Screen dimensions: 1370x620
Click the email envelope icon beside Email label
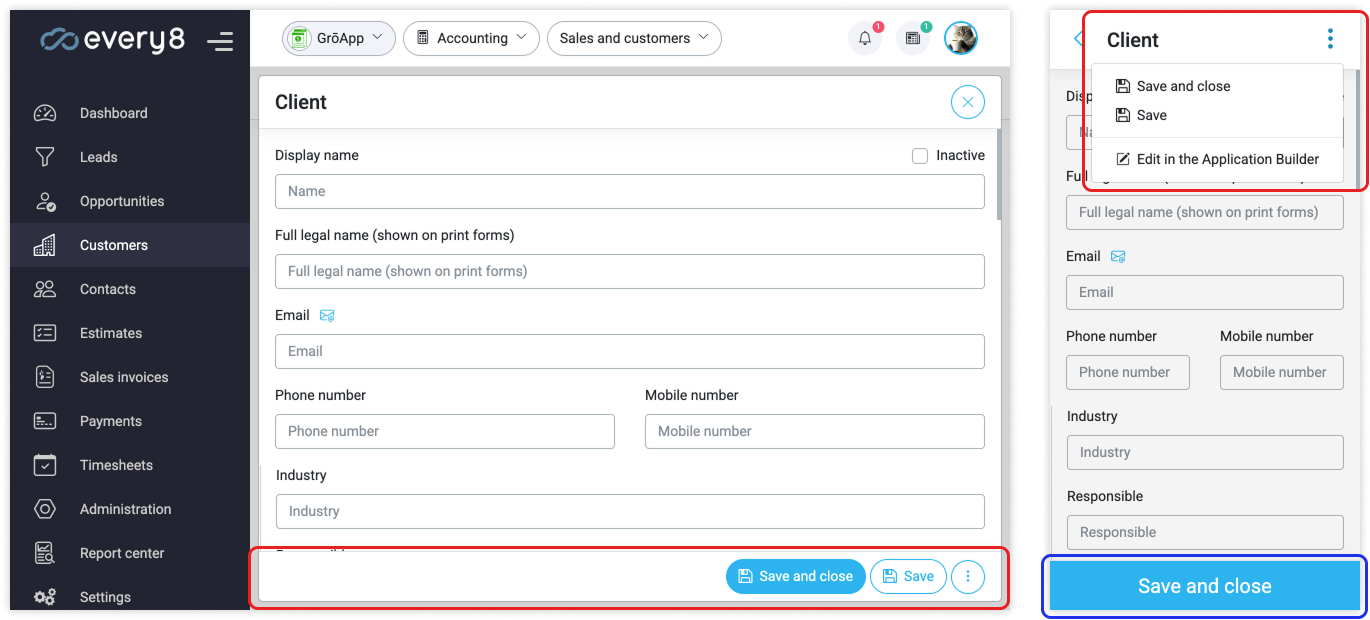(x=327, y=315)
